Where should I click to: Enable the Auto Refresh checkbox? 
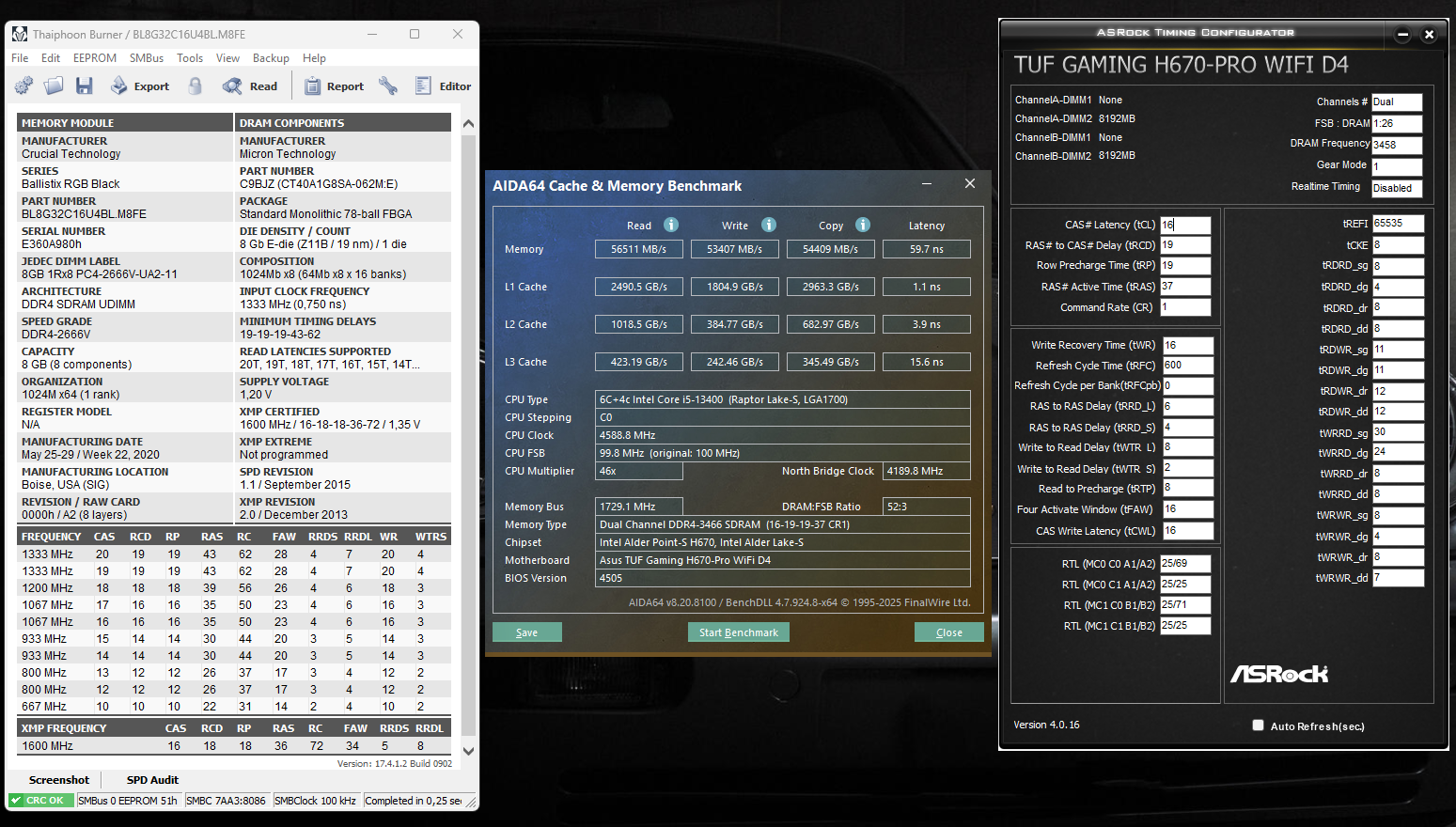pyautogui.click(x=1258, y=726)
